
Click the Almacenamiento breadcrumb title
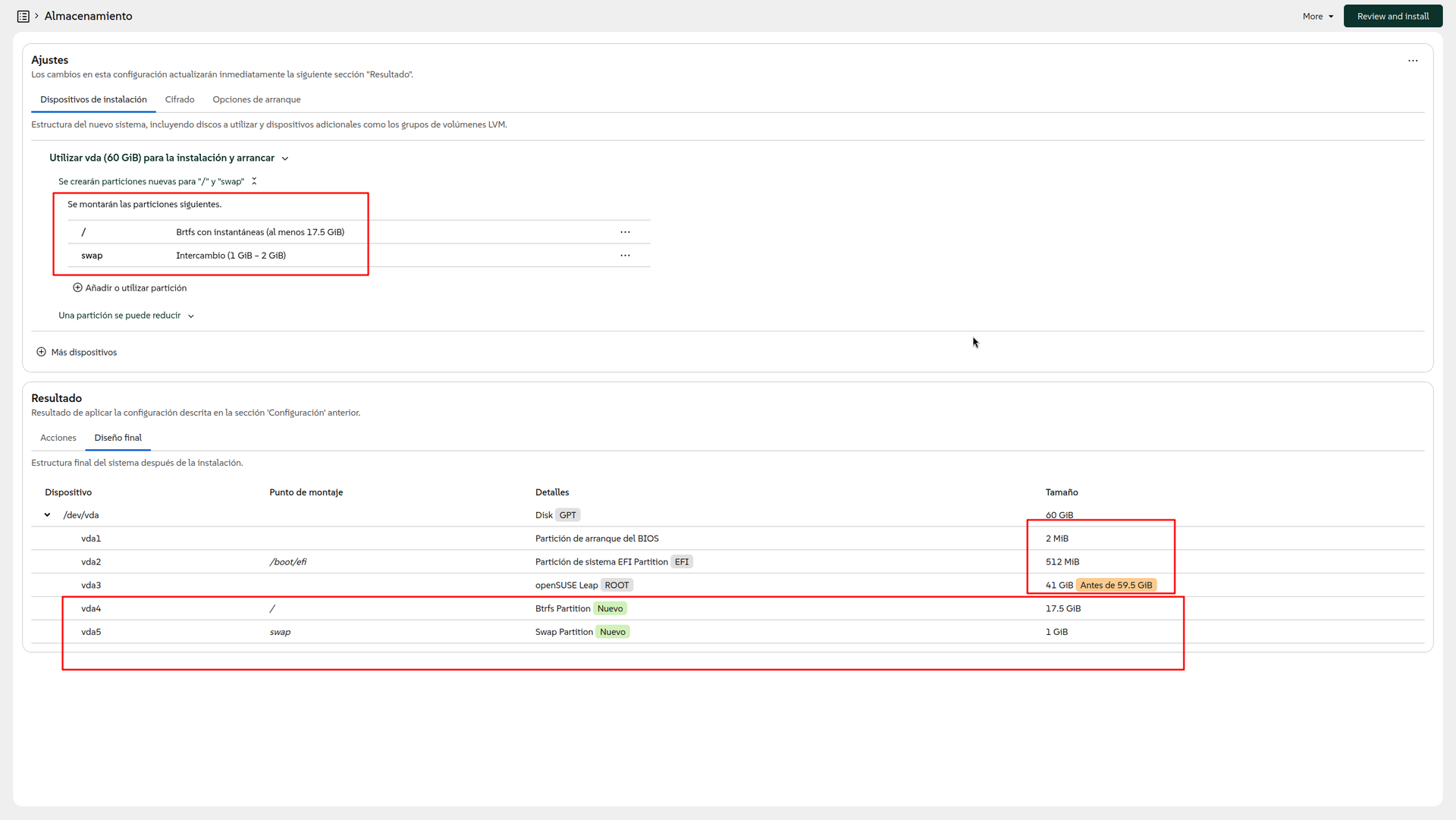(88, 16)
